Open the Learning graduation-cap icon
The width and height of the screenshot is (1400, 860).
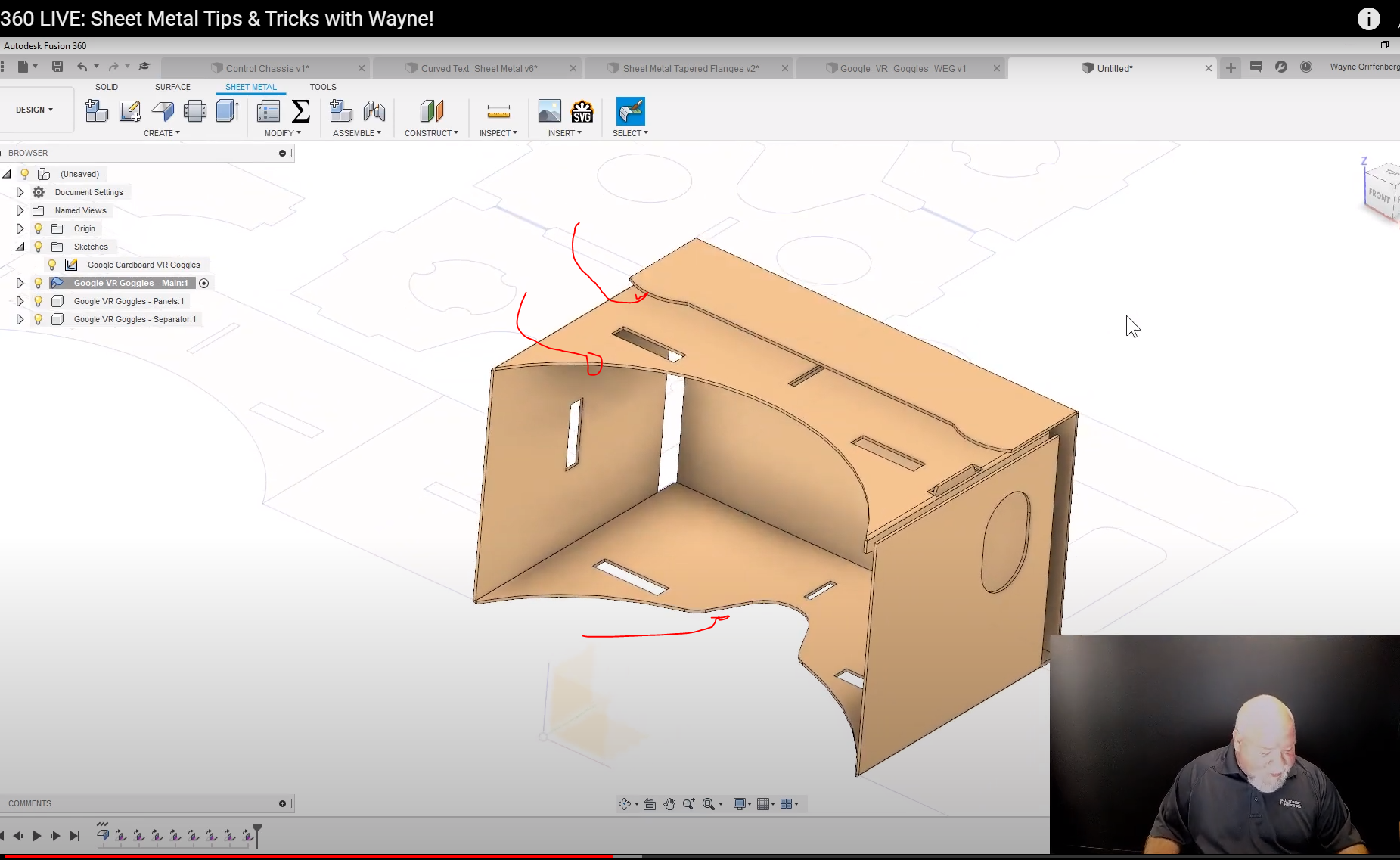tap(144, 67)
